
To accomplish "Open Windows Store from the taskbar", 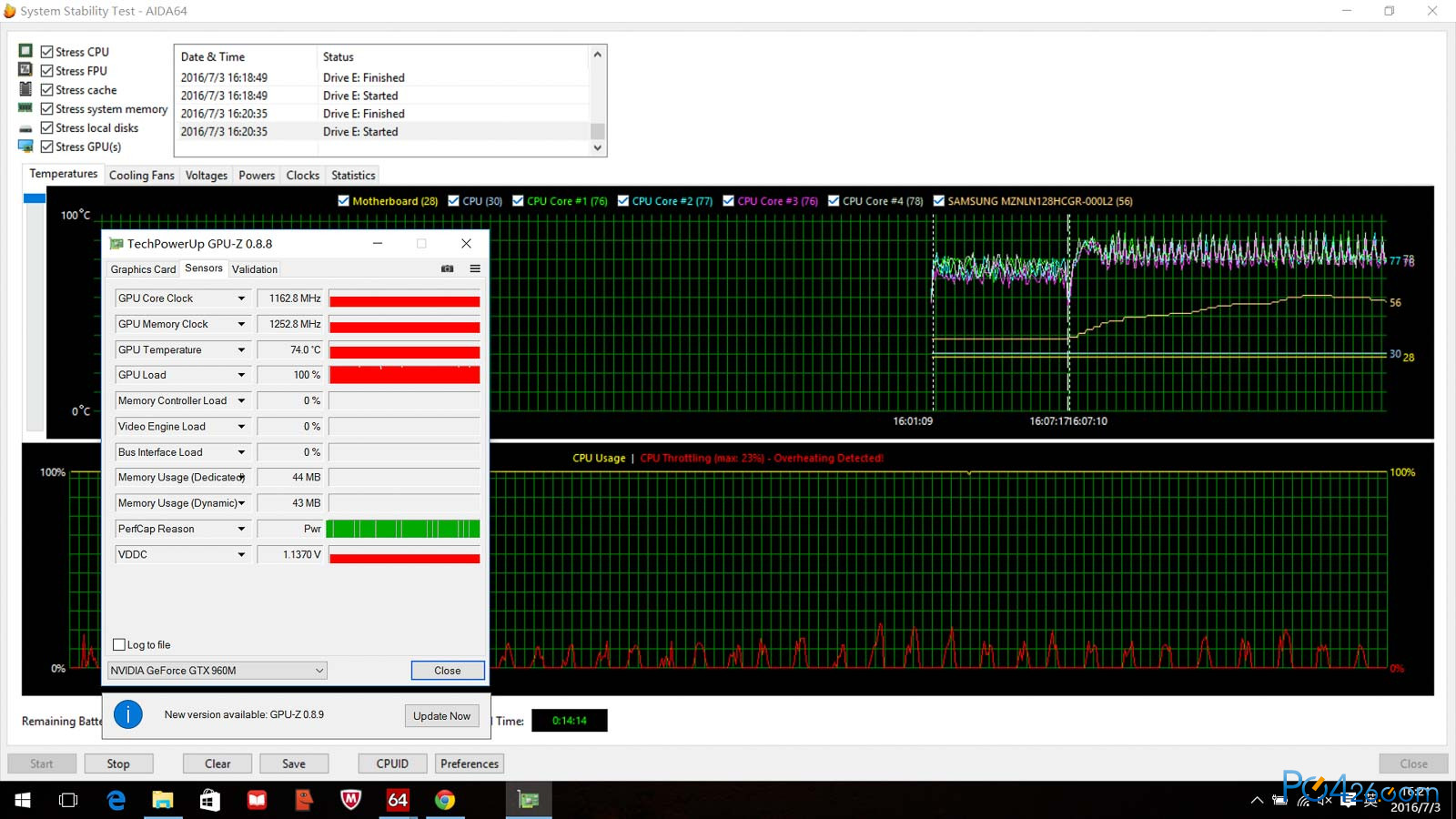I will click(210, 800).
